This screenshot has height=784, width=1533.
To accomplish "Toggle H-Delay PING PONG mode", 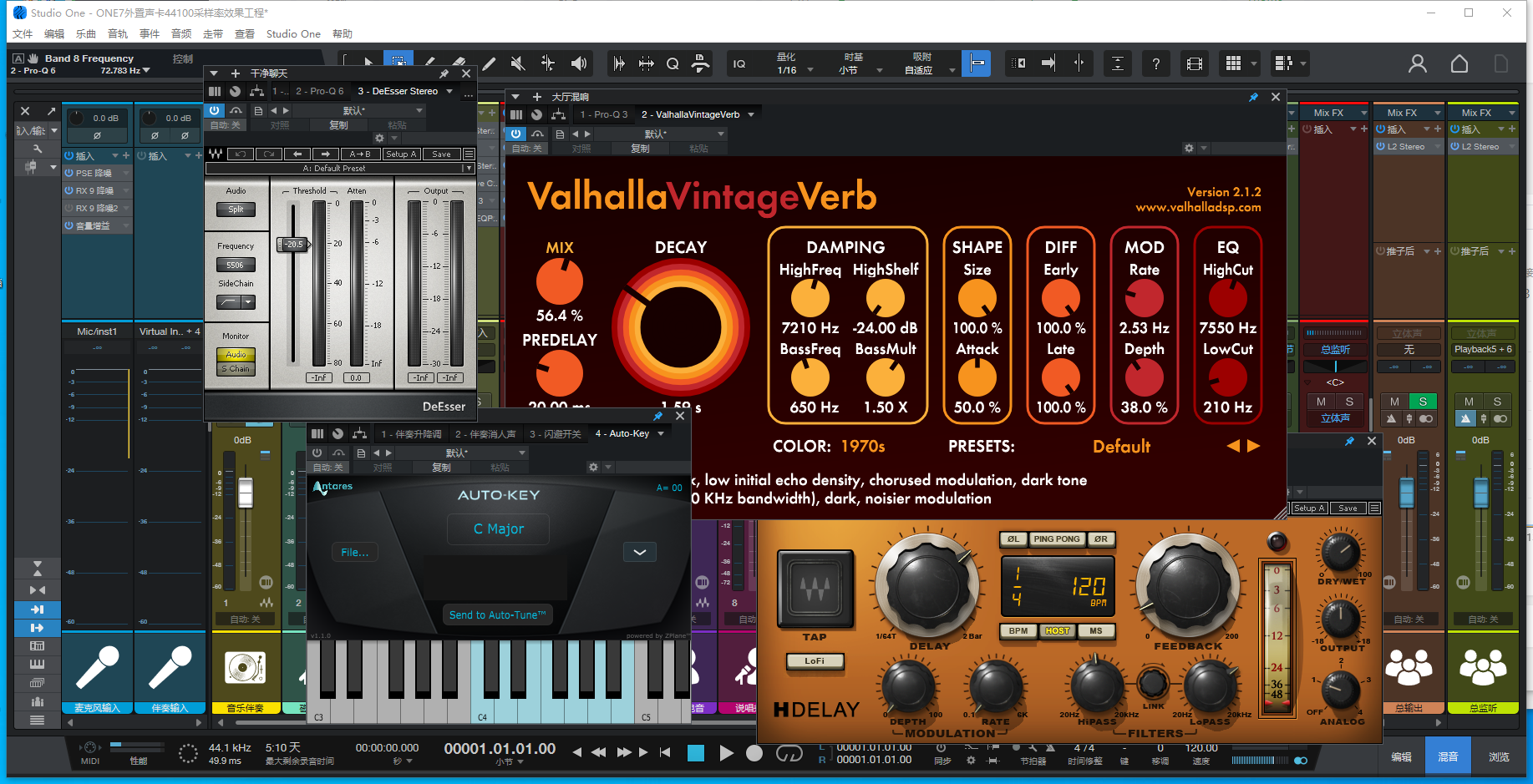I will point(1057,539).
